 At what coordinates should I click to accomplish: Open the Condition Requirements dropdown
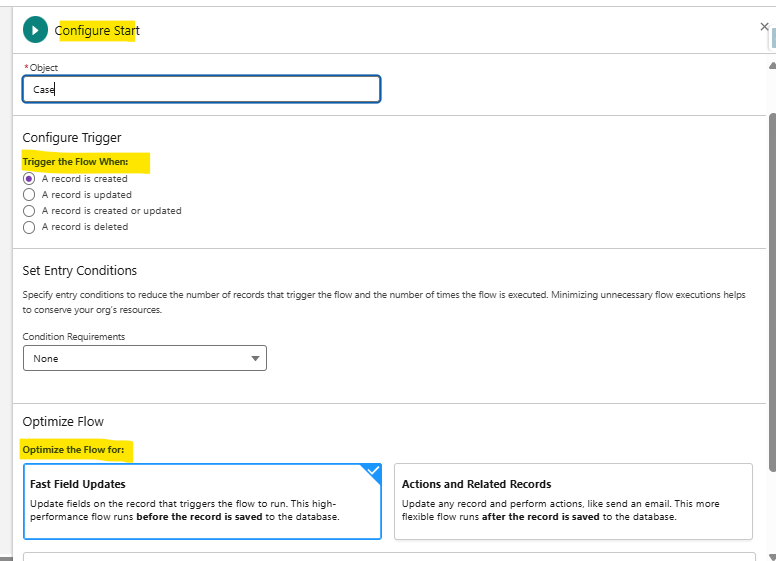point(144,358)
